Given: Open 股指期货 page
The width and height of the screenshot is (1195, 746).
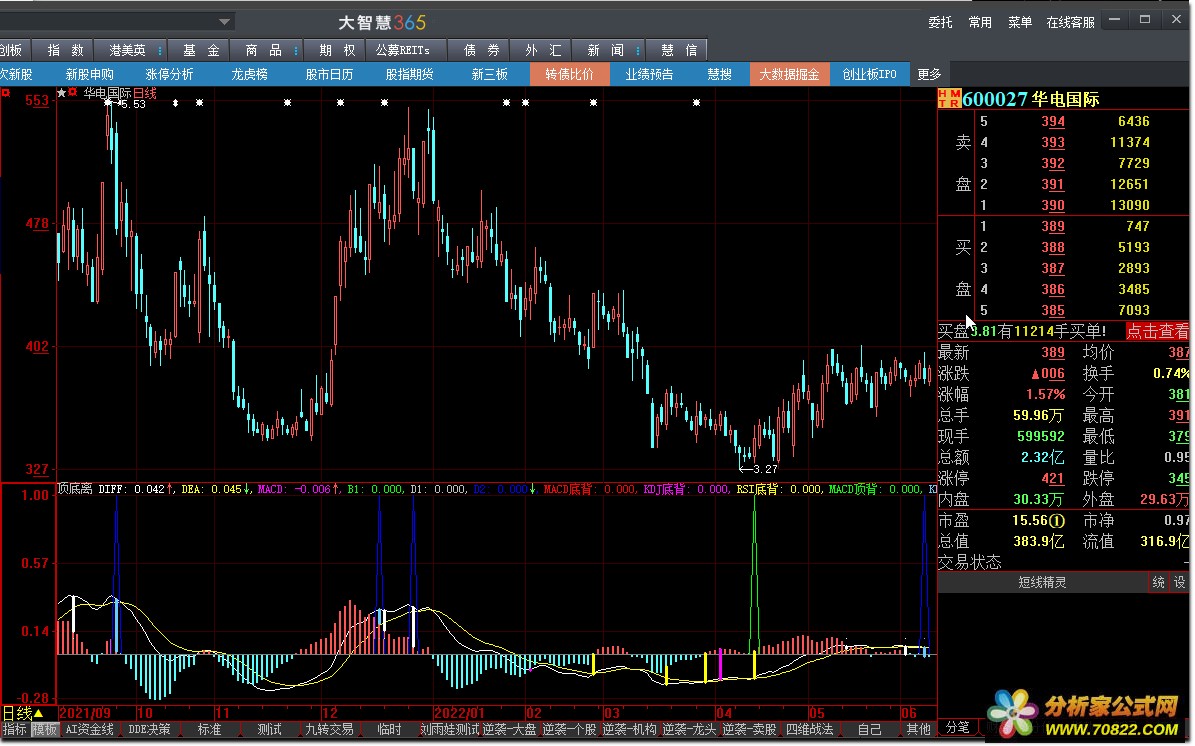Looking at the screenshot, I should 409,74.
